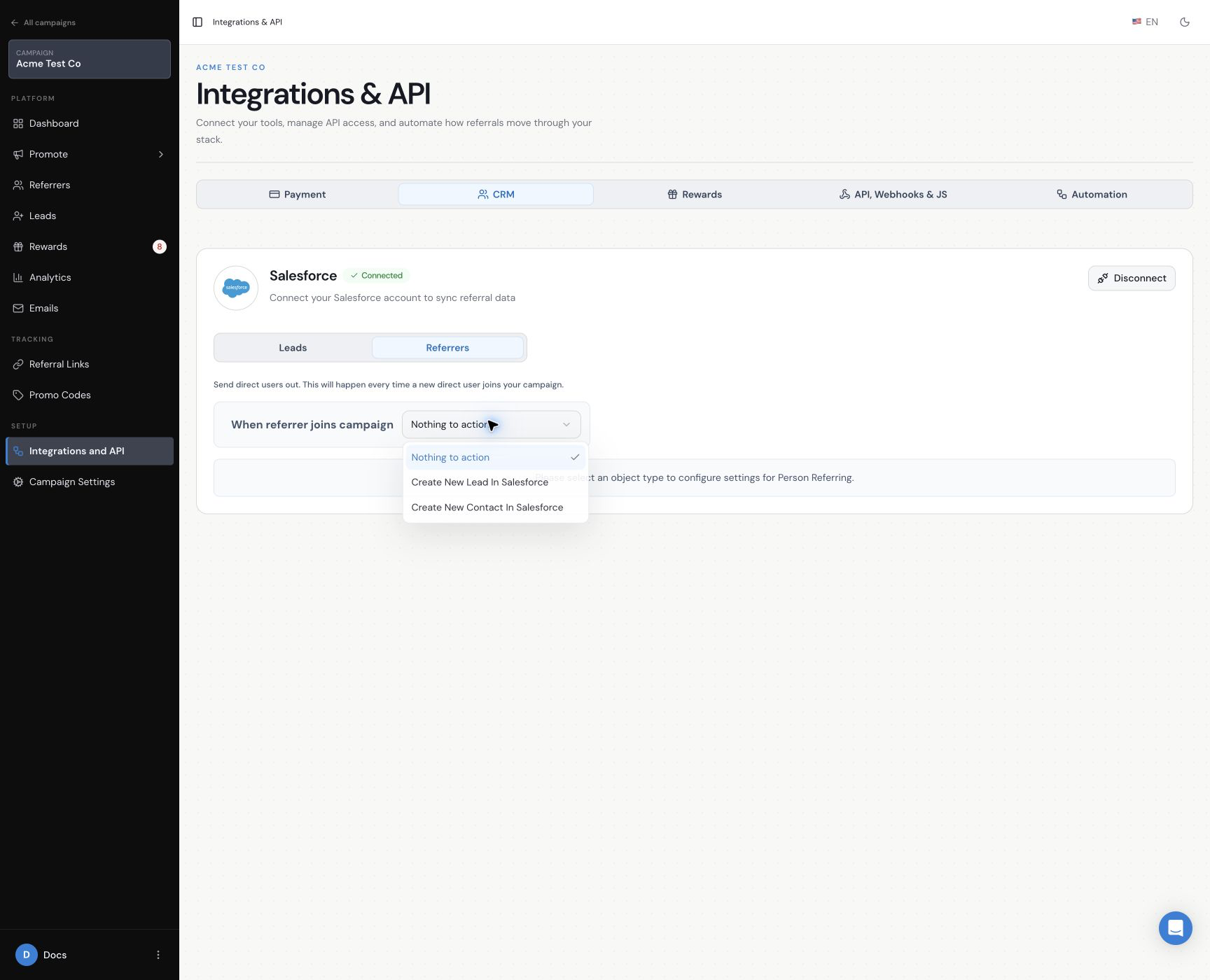Open the Docs three-dot menu

[158, 955]
